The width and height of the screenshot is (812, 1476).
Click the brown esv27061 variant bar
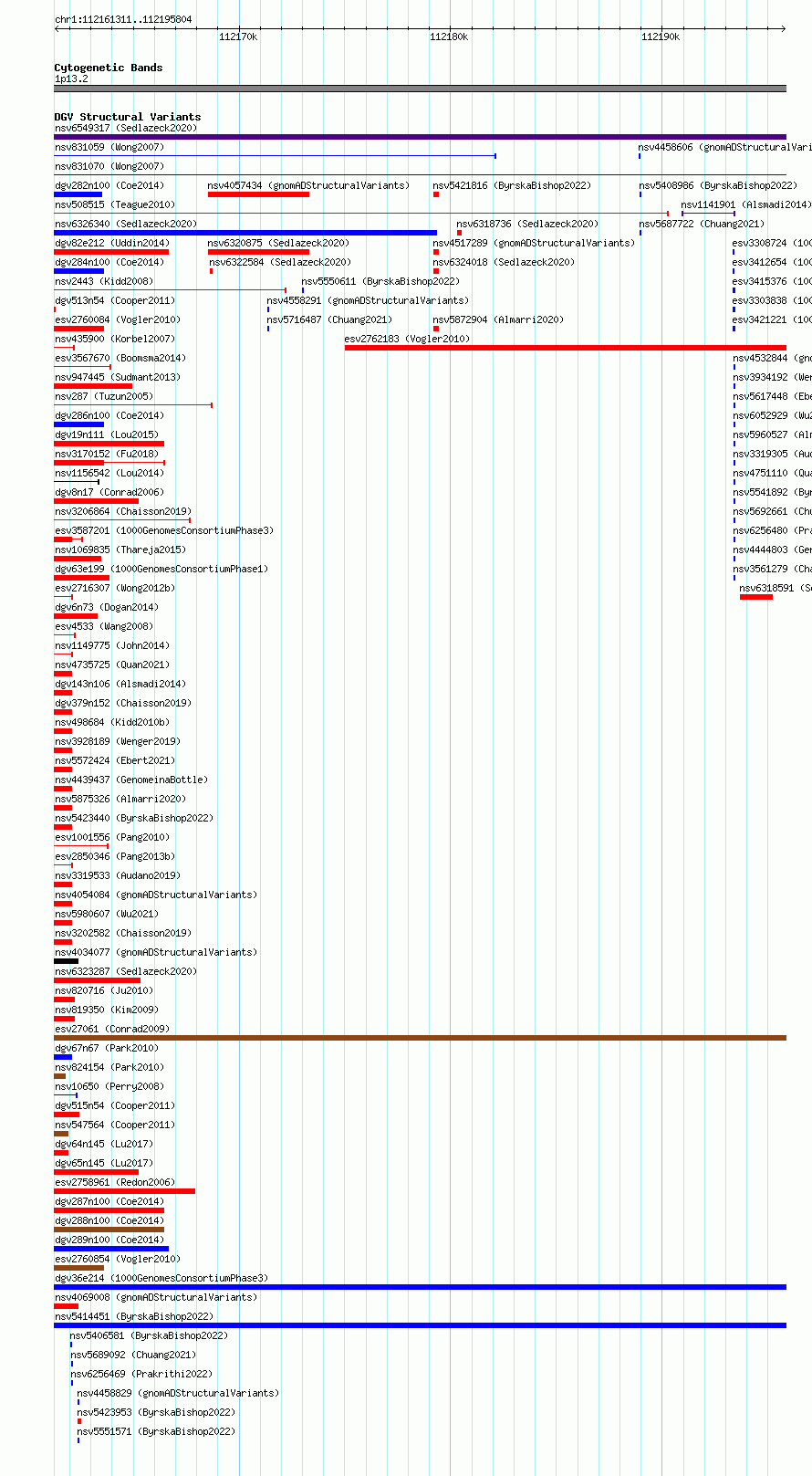click(420, 1038)
